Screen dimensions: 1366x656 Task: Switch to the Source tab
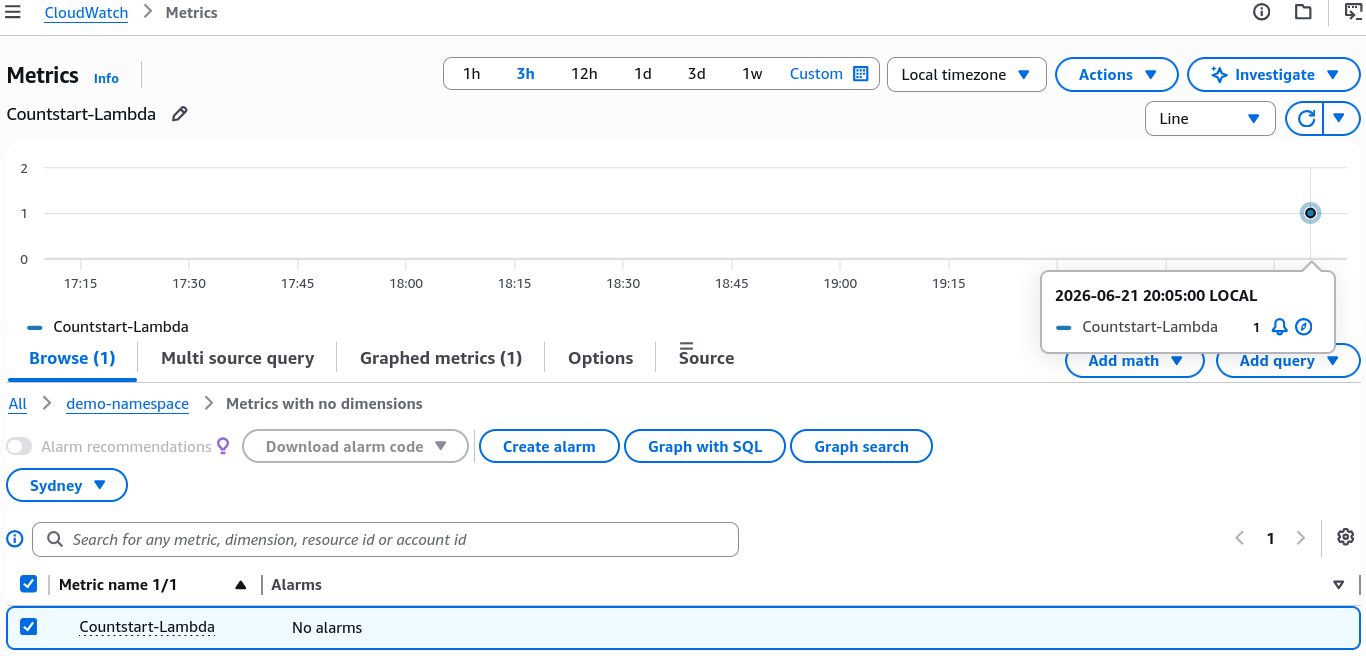(x=706, y=358)
